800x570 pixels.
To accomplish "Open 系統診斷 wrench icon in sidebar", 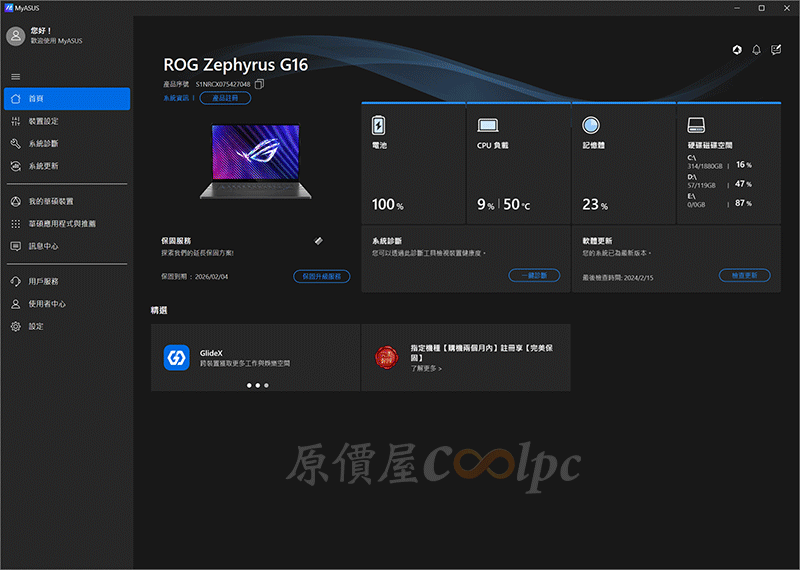I will [x=16, y=143].
